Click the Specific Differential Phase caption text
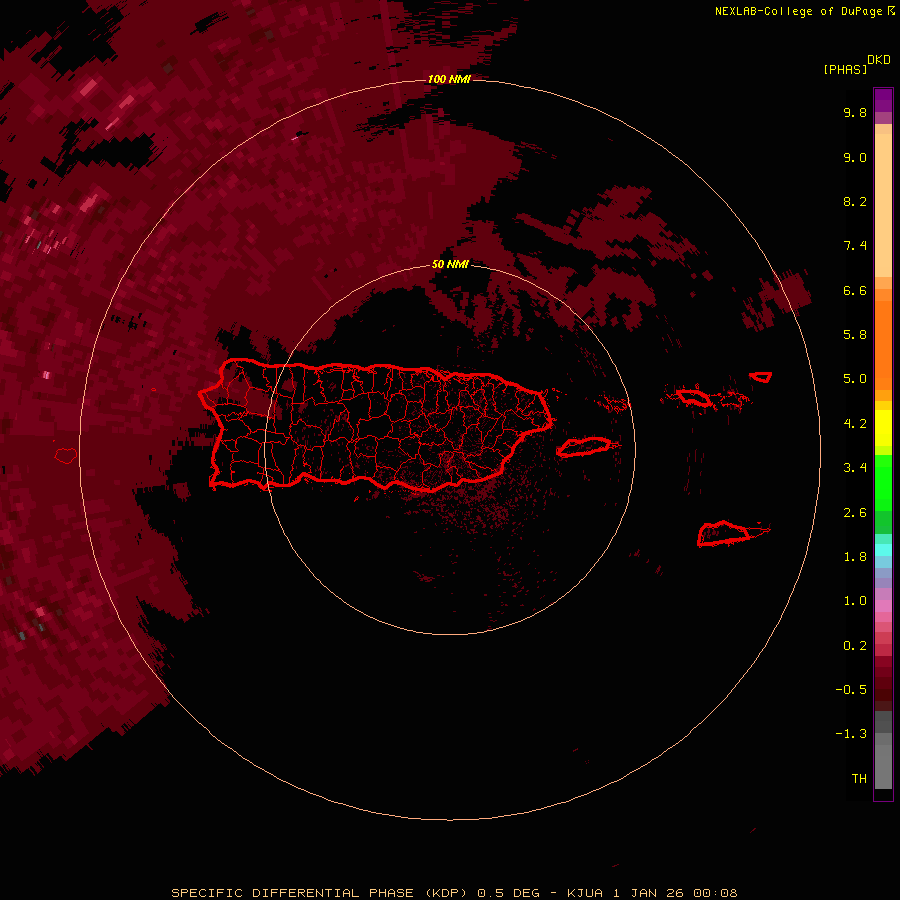Viewport: 900px width, 900px height. (x=455, y=893)
